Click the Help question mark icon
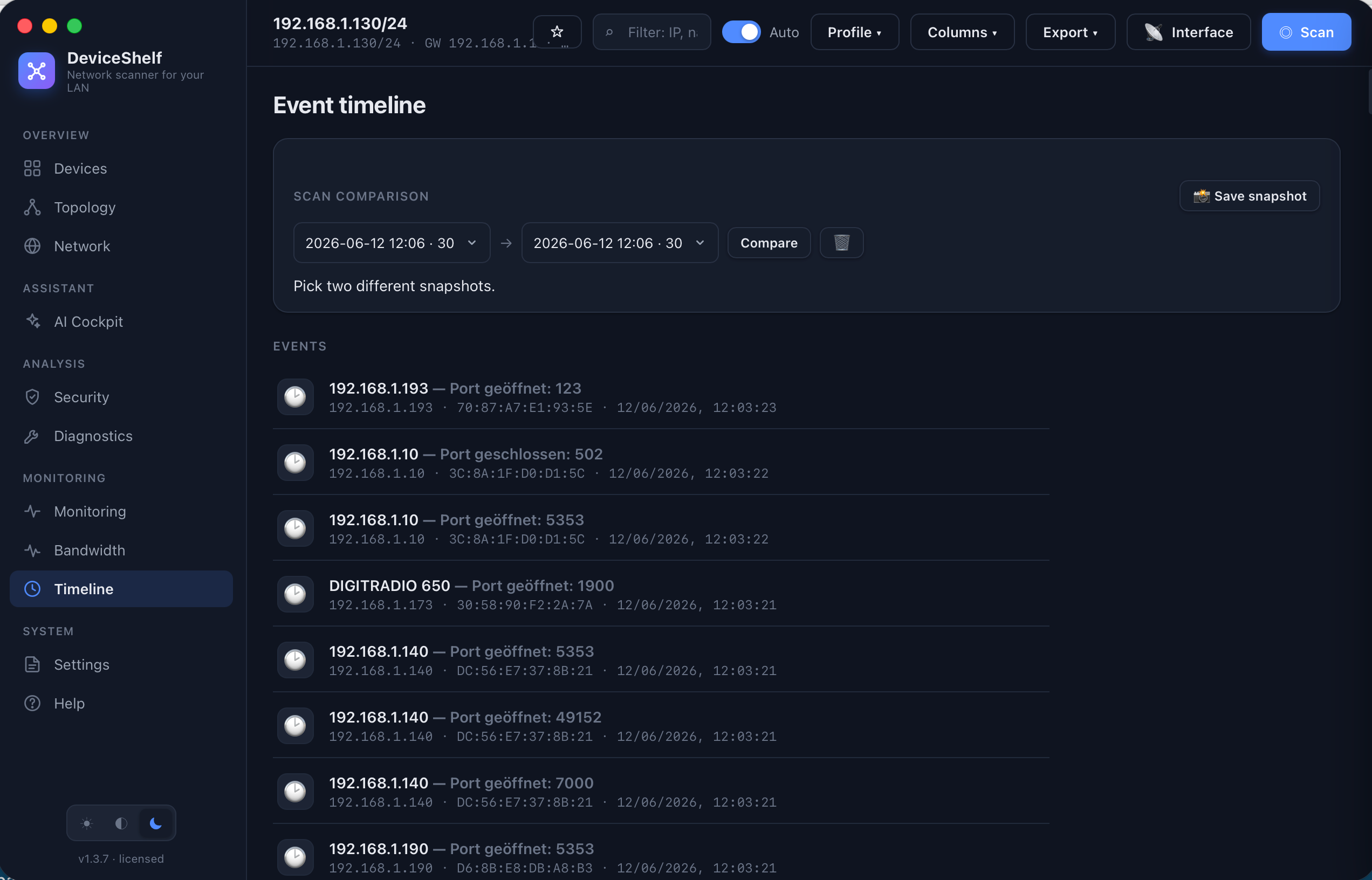 point(32,704)
